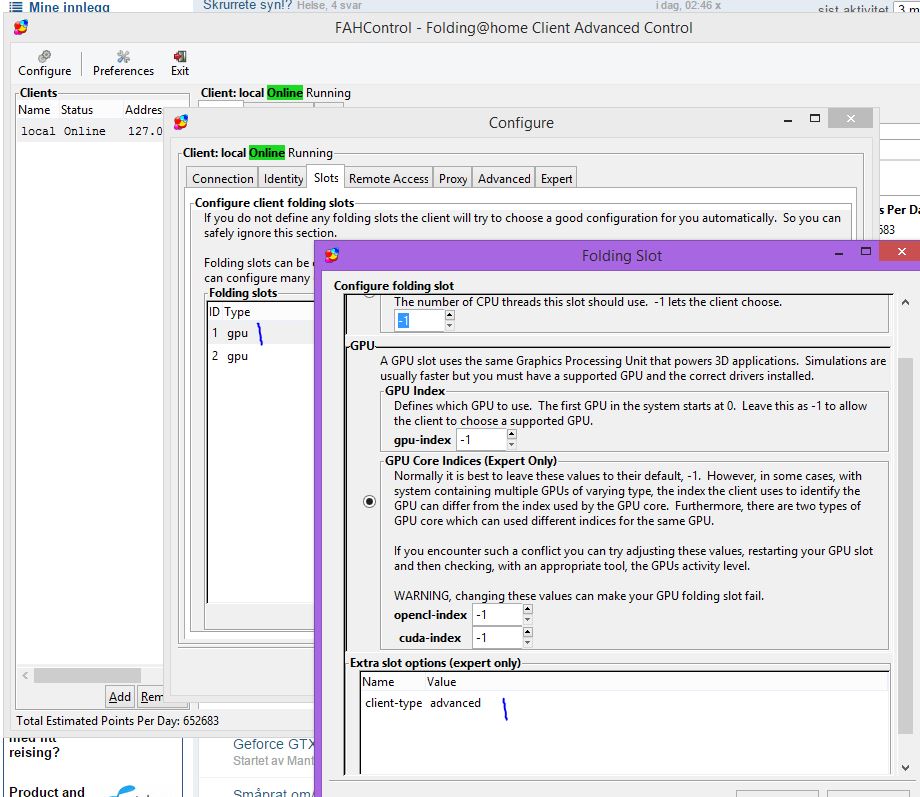This screenshot has width=920, height=797.
Task: Open Preferences in the FAHControl toolbar
Action: [123, 63]
